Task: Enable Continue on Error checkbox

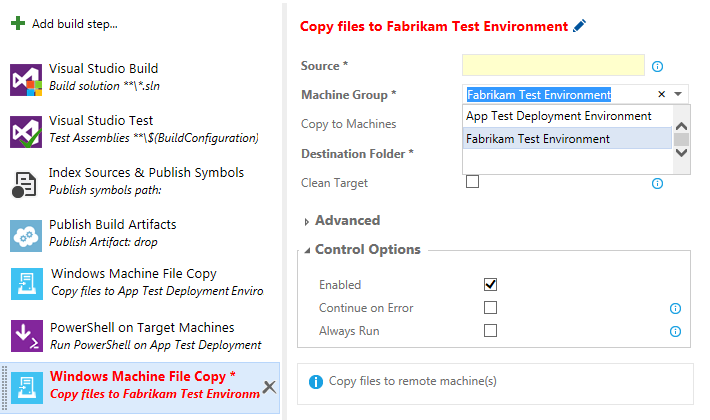Action: (490, 308)
